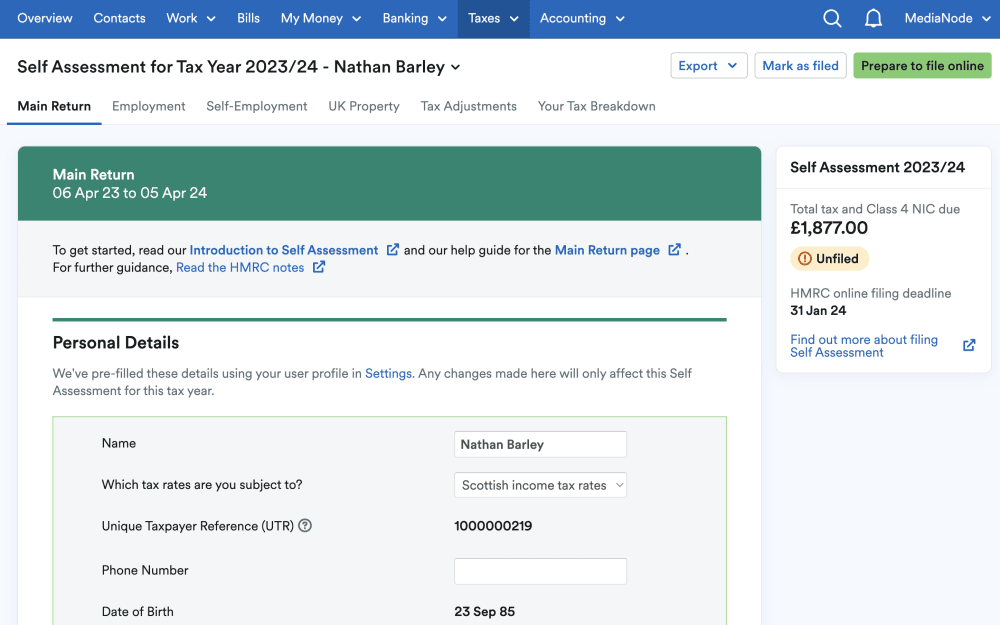Click external link icon after Read the HMRC notes
The image size is (1000, 625).
319,267
